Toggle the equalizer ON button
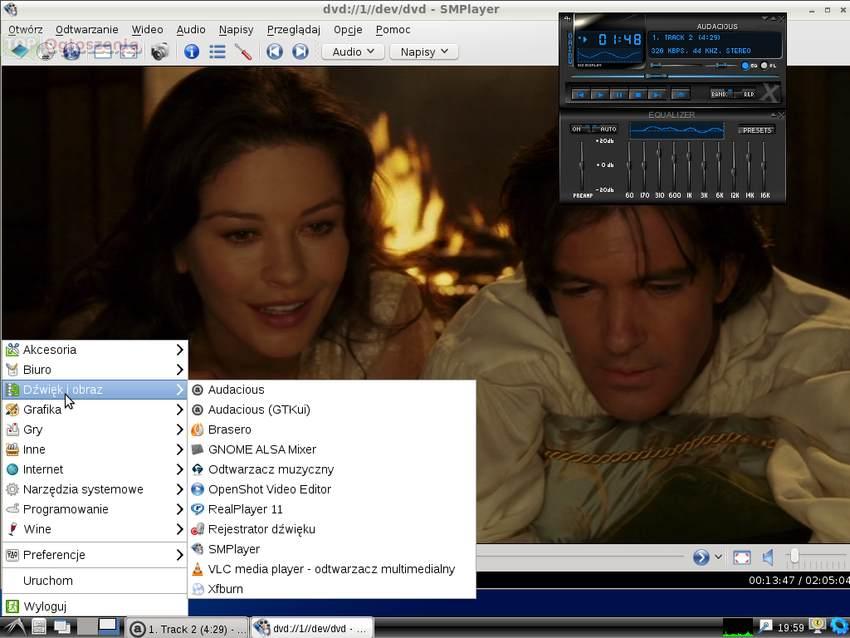The image size is (850, 638). [x=577, y=129]
